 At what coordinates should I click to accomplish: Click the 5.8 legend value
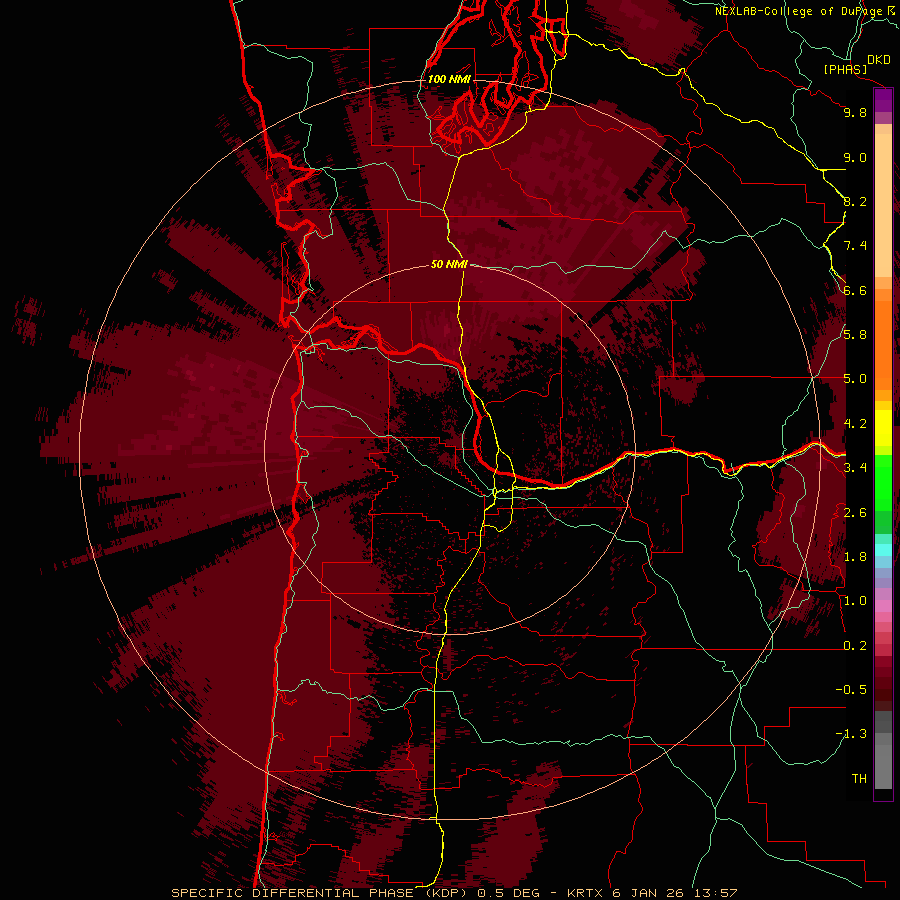point(855,335)
